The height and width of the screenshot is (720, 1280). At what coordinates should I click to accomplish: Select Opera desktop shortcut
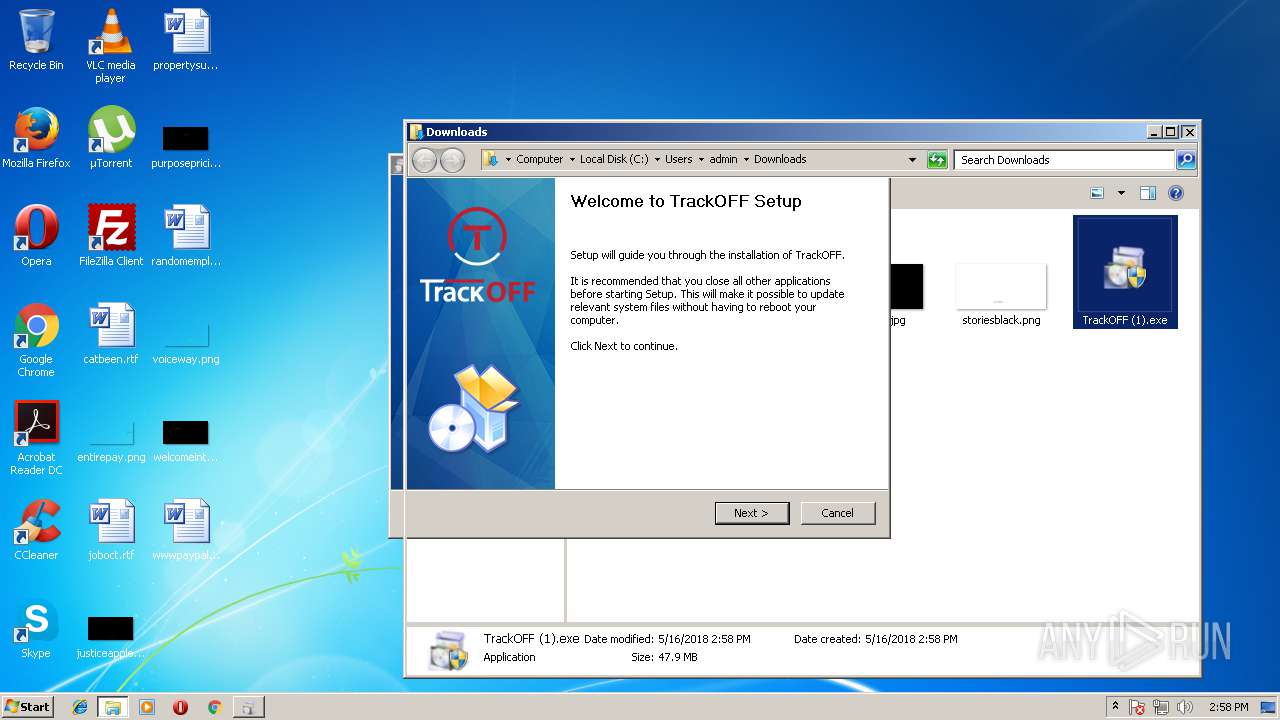[36, 236]
